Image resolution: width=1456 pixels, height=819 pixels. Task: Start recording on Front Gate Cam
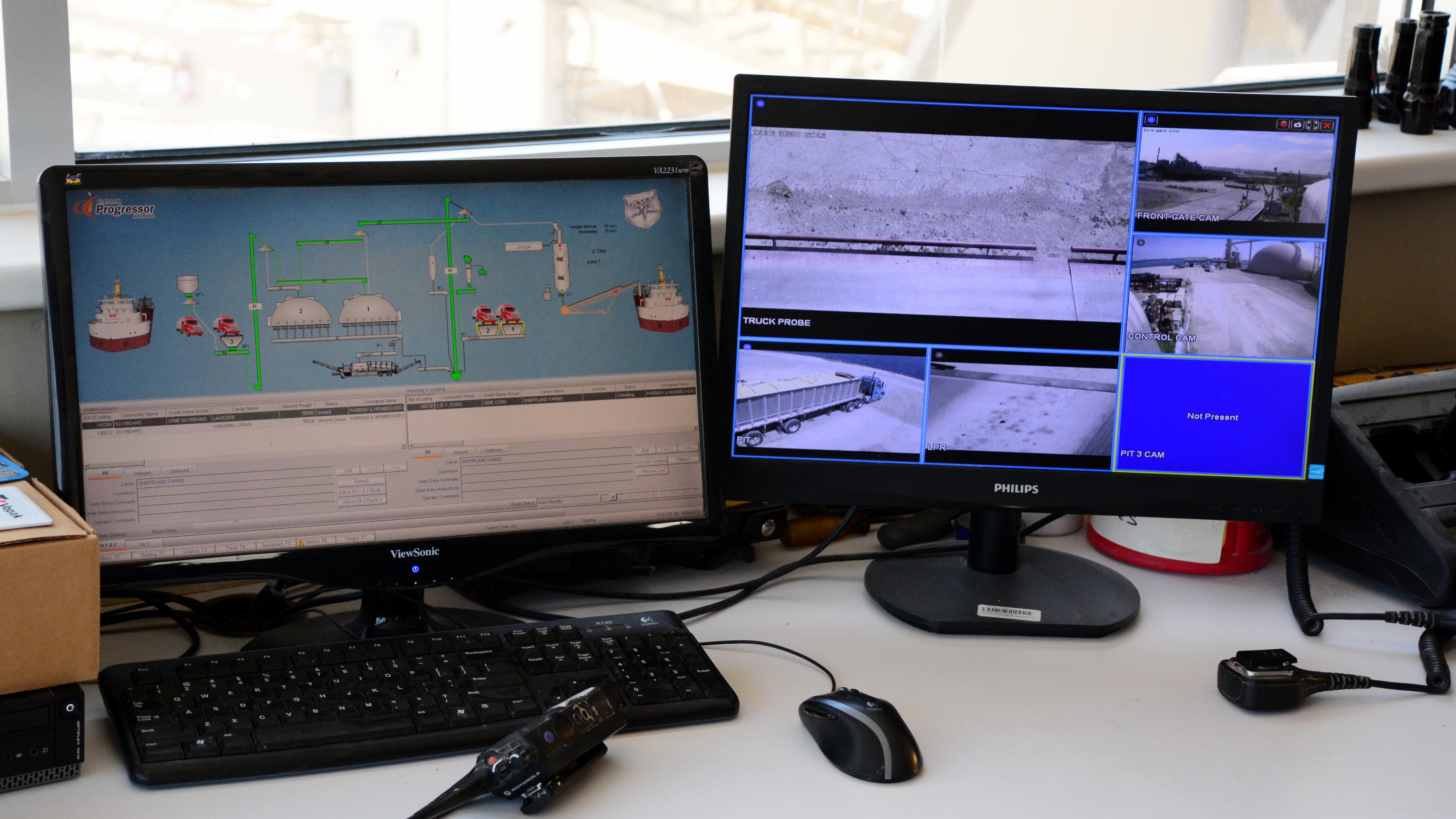click(1283, 124)
